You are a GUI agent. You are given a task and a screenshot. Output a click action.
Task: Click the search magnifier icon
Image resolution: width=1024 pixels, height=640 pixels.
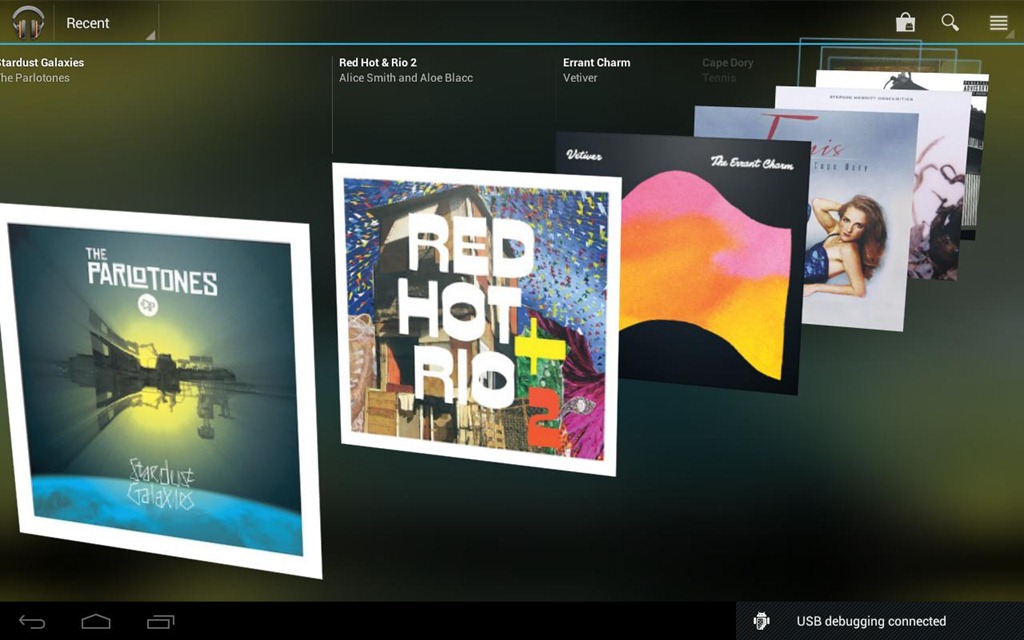click(x=950, y=22)
